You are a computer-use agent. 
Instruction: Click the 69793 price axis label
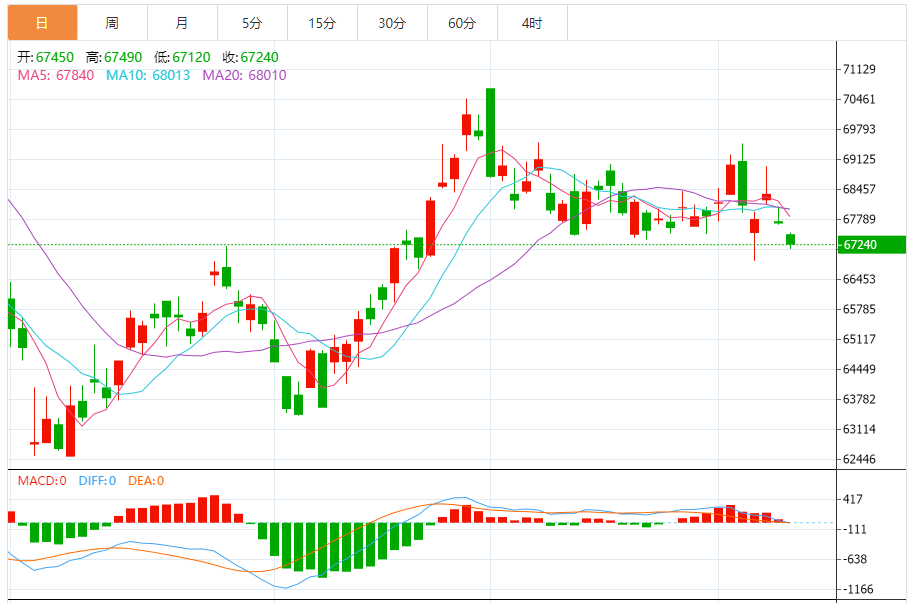click(859, 129)
